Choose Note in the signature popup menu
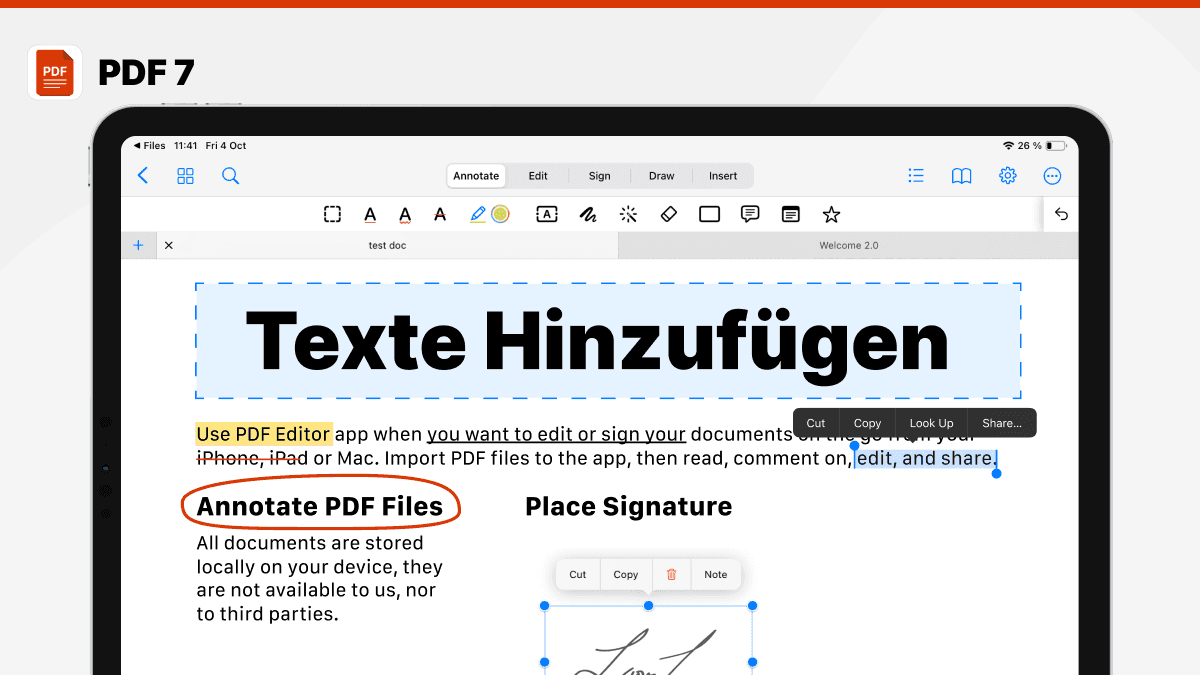The width and height of the screenshot is (1200, 675). click(716, 574)
